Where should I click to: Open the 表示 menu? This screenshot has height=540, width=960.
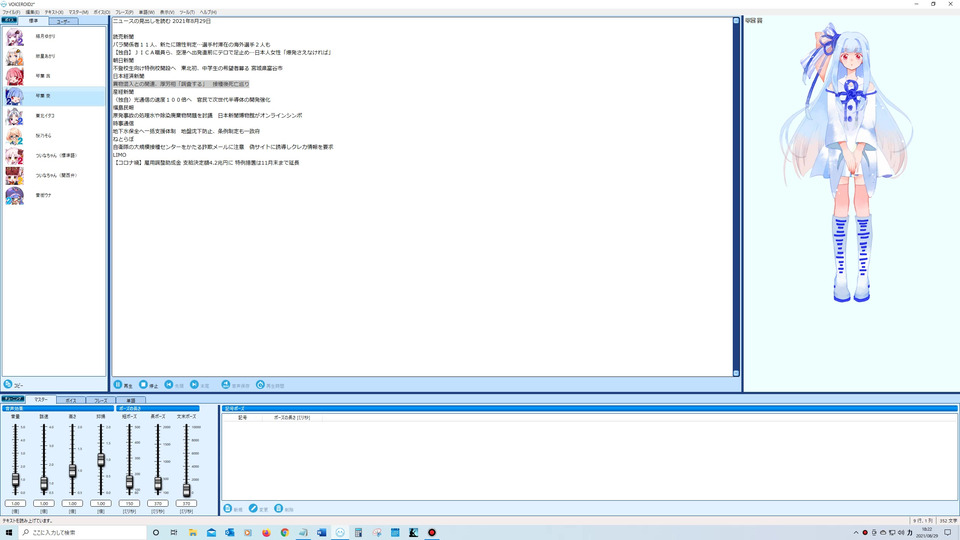[167, 12]
